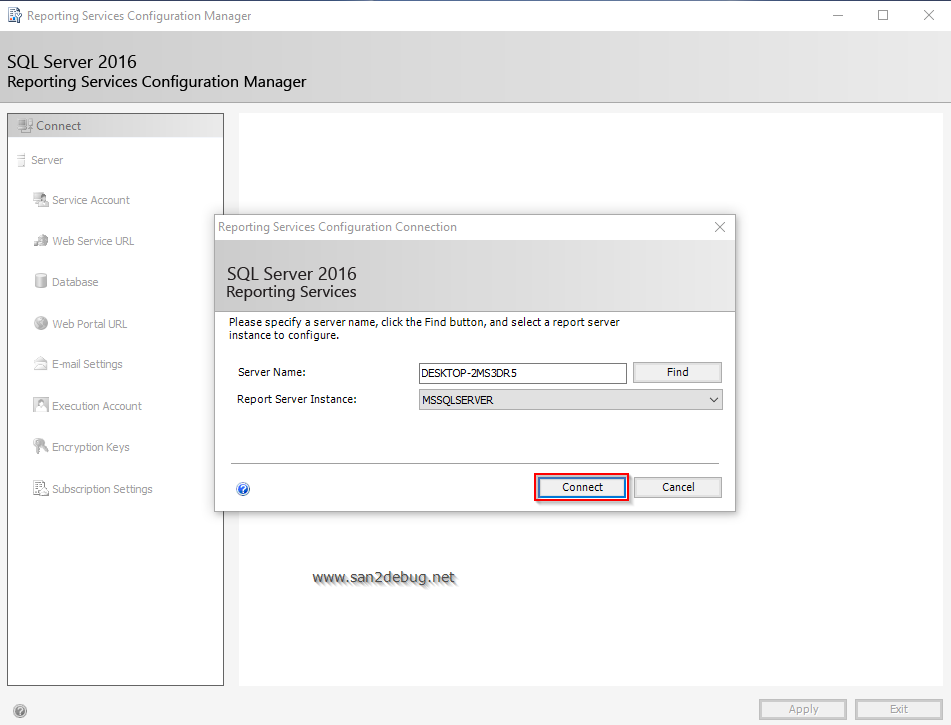Close the connection dialog with the X

tap(719, 227)
